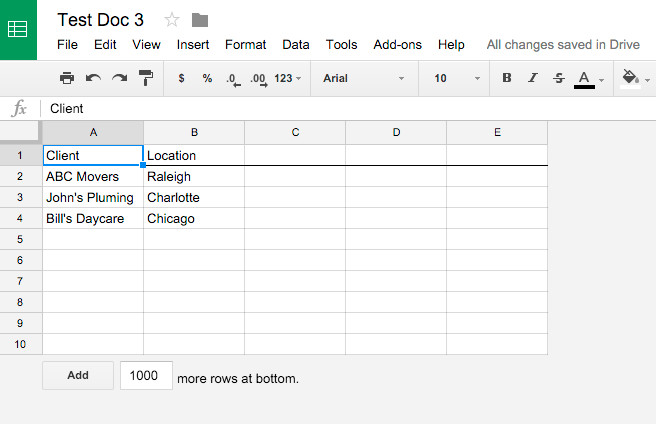
Task: Open the fill color picker
Action: [x=635, y=79]
